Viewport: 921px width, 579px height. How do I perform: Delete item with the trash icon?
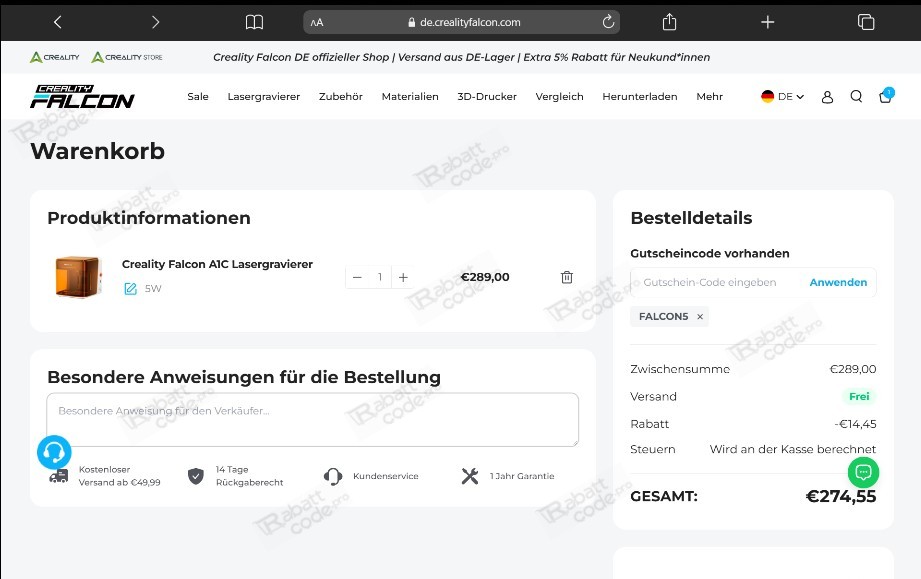point(567,277)
